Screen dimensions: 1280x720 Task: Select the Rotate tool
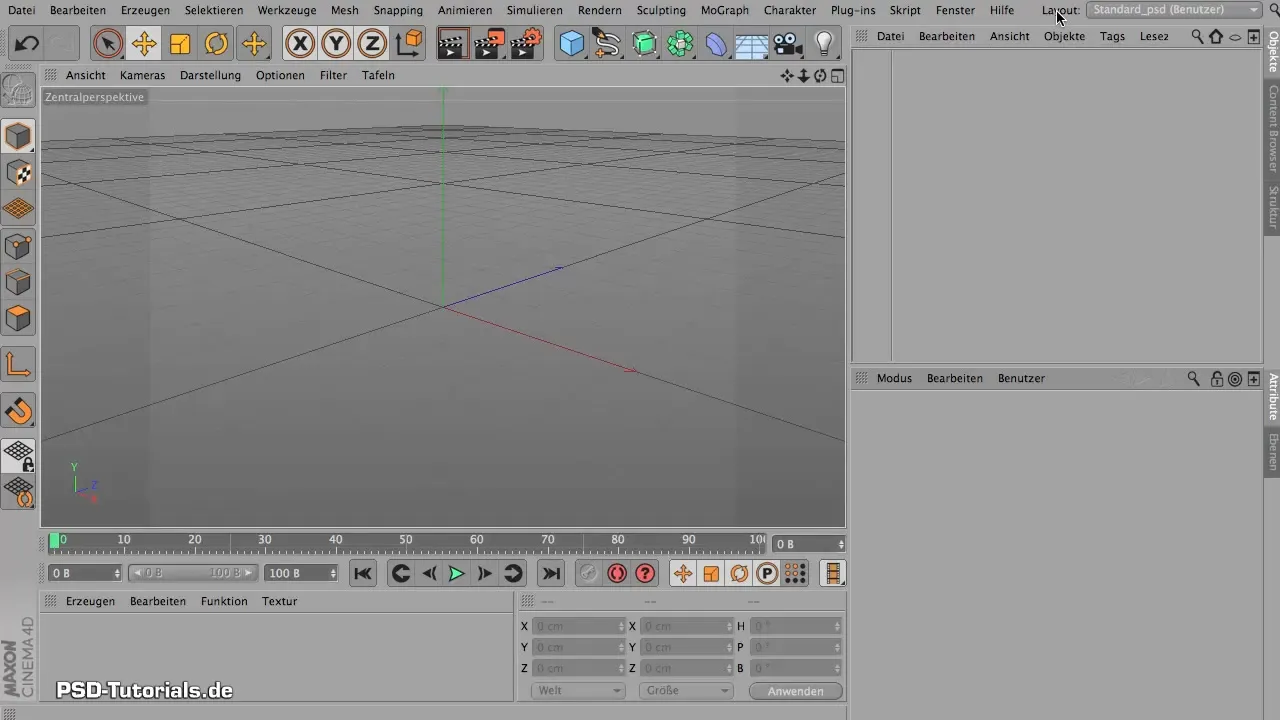click(x=216, y=44)
